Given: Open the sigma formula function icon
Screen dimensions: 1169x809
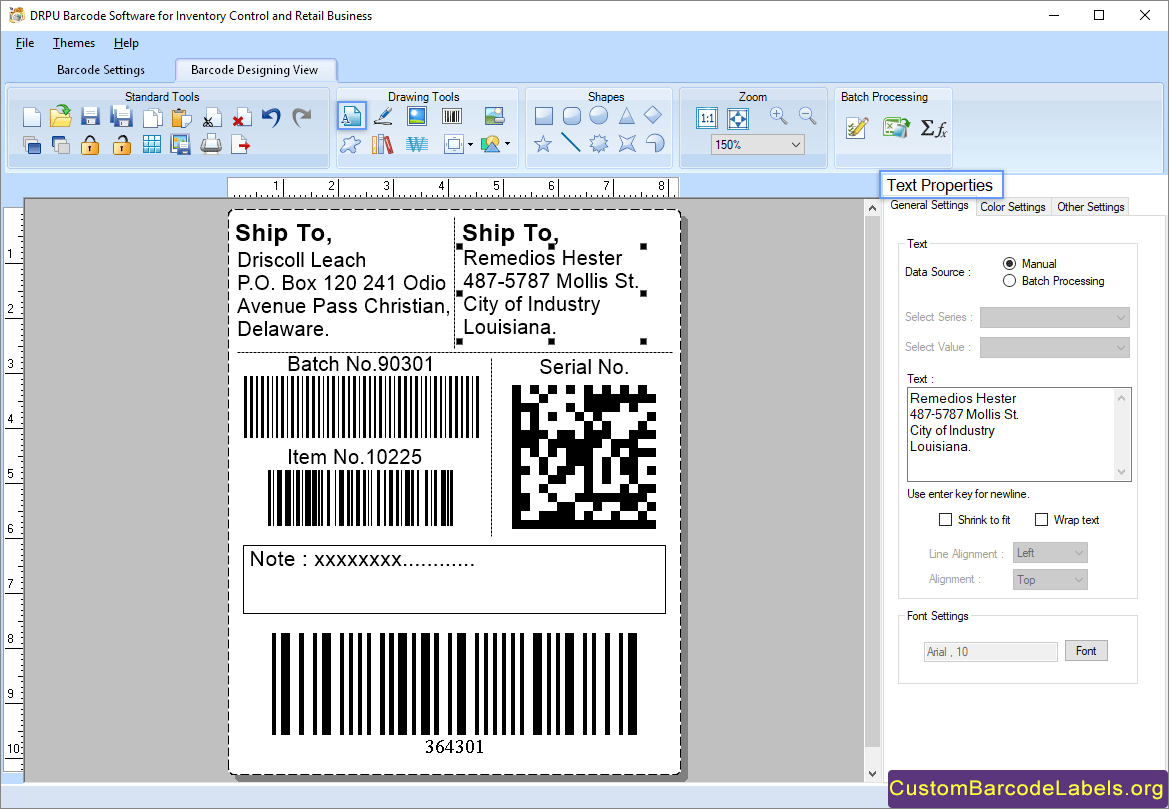Looking at the screenshot, I should click(933, 128).
